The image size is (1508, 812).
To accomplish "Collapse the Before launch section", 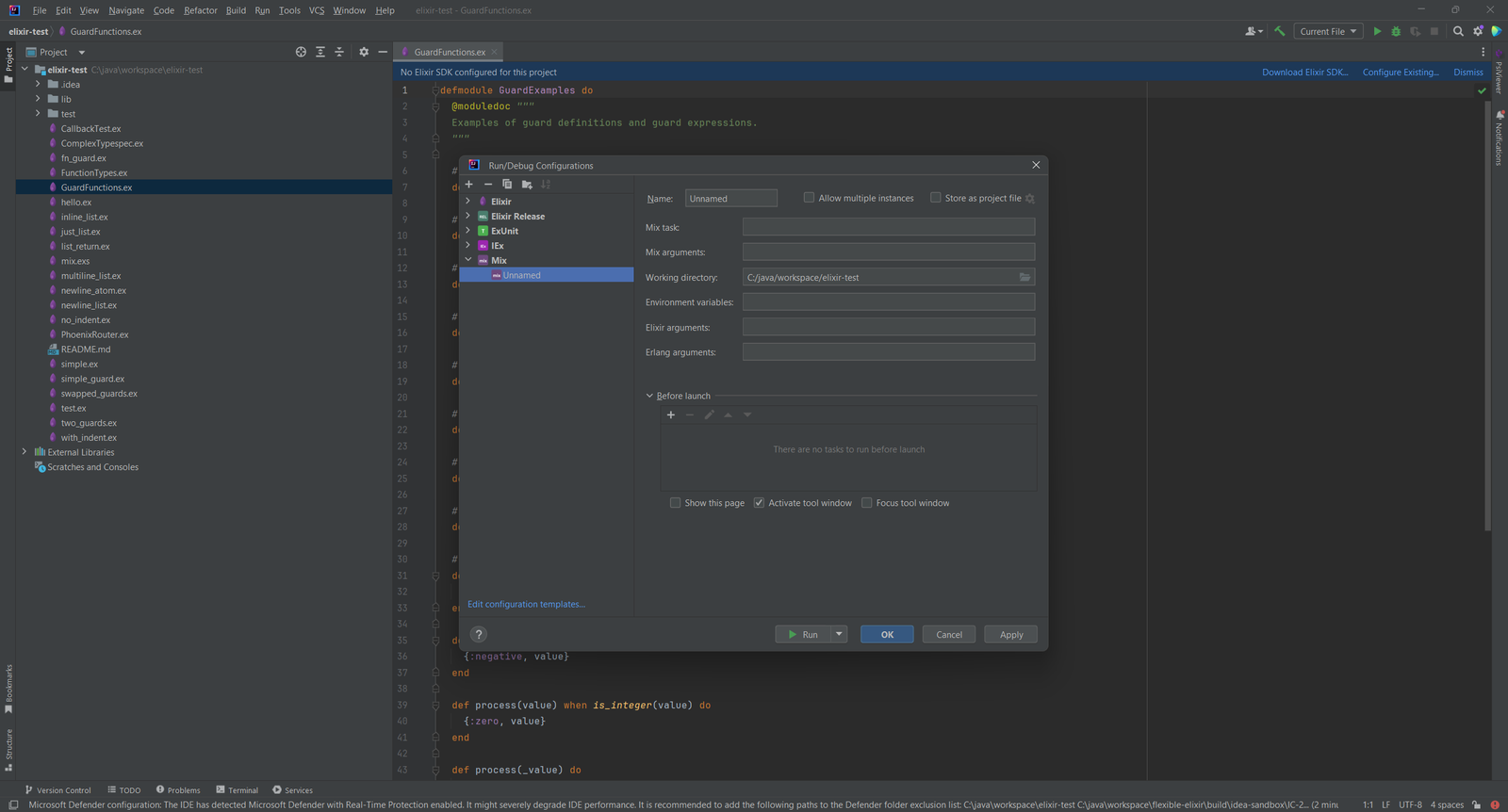I will click(649, 396).
